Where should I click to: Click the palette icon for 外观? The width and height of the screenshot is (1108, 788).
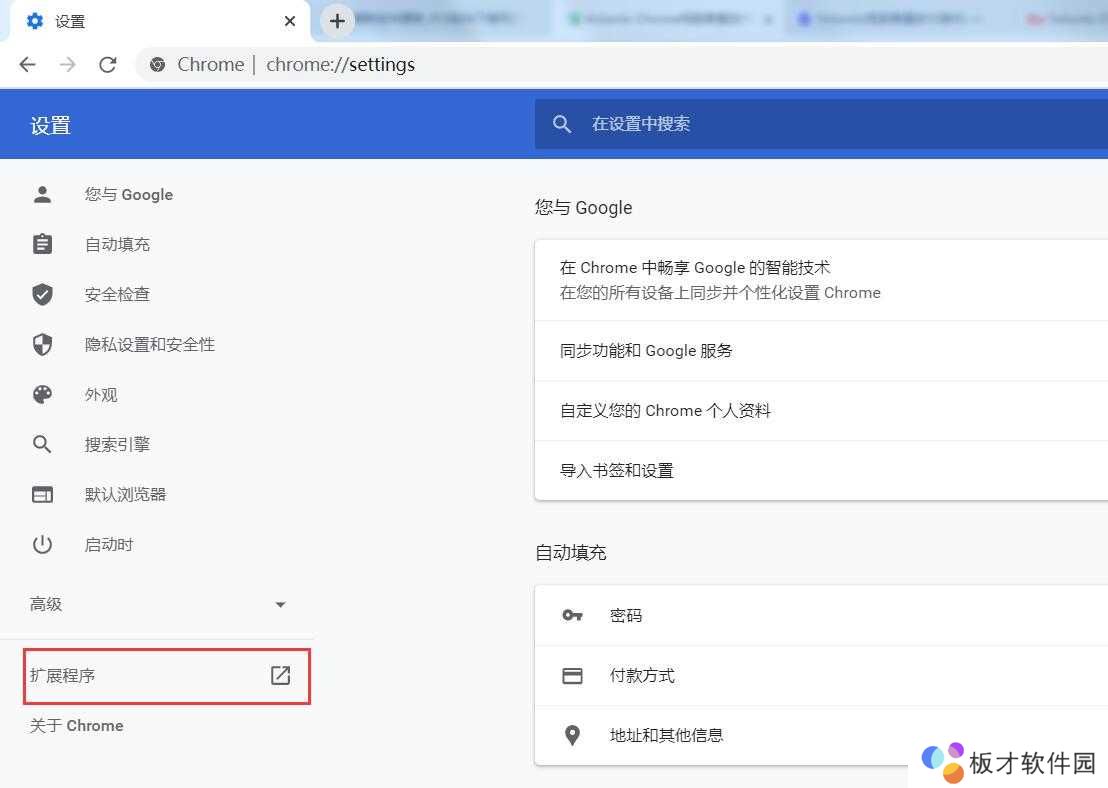click(42, 395)
